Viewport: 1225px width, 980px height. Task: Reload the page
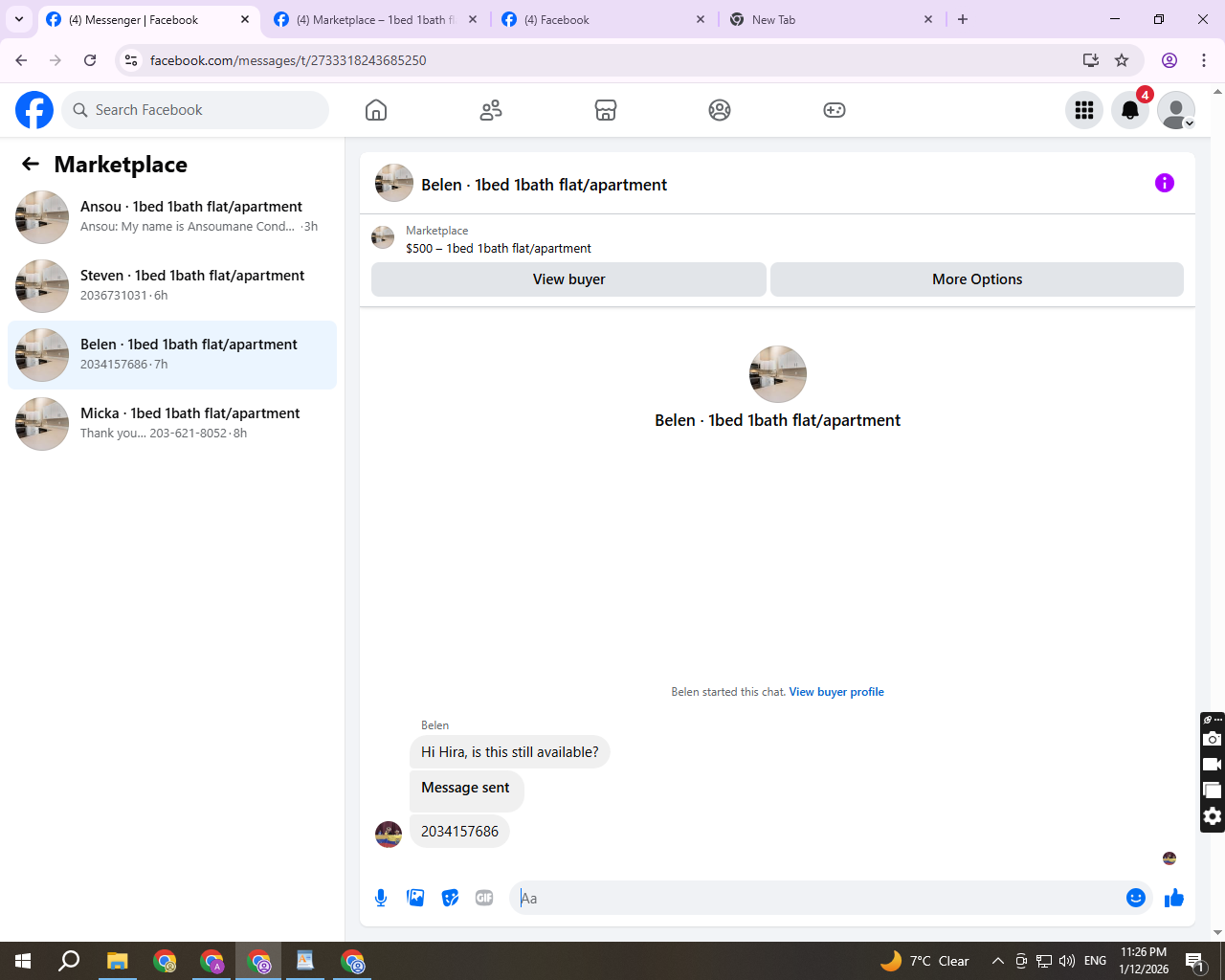(x=90, y=60)
